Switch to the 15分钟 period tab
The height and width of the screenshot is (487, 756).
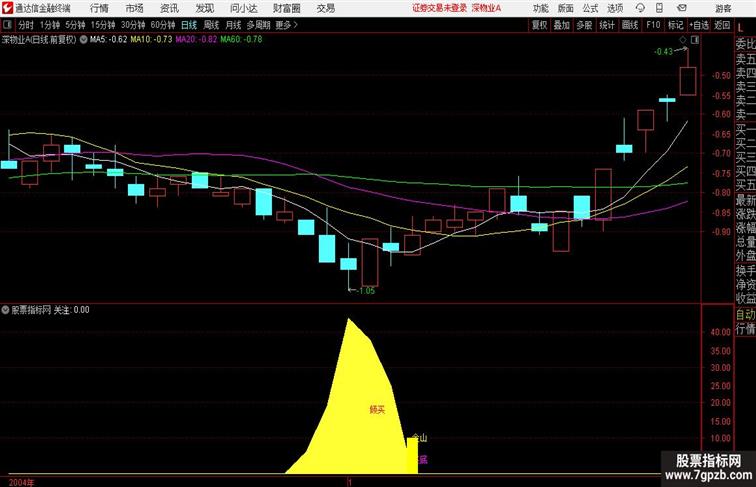coord(103,25)
